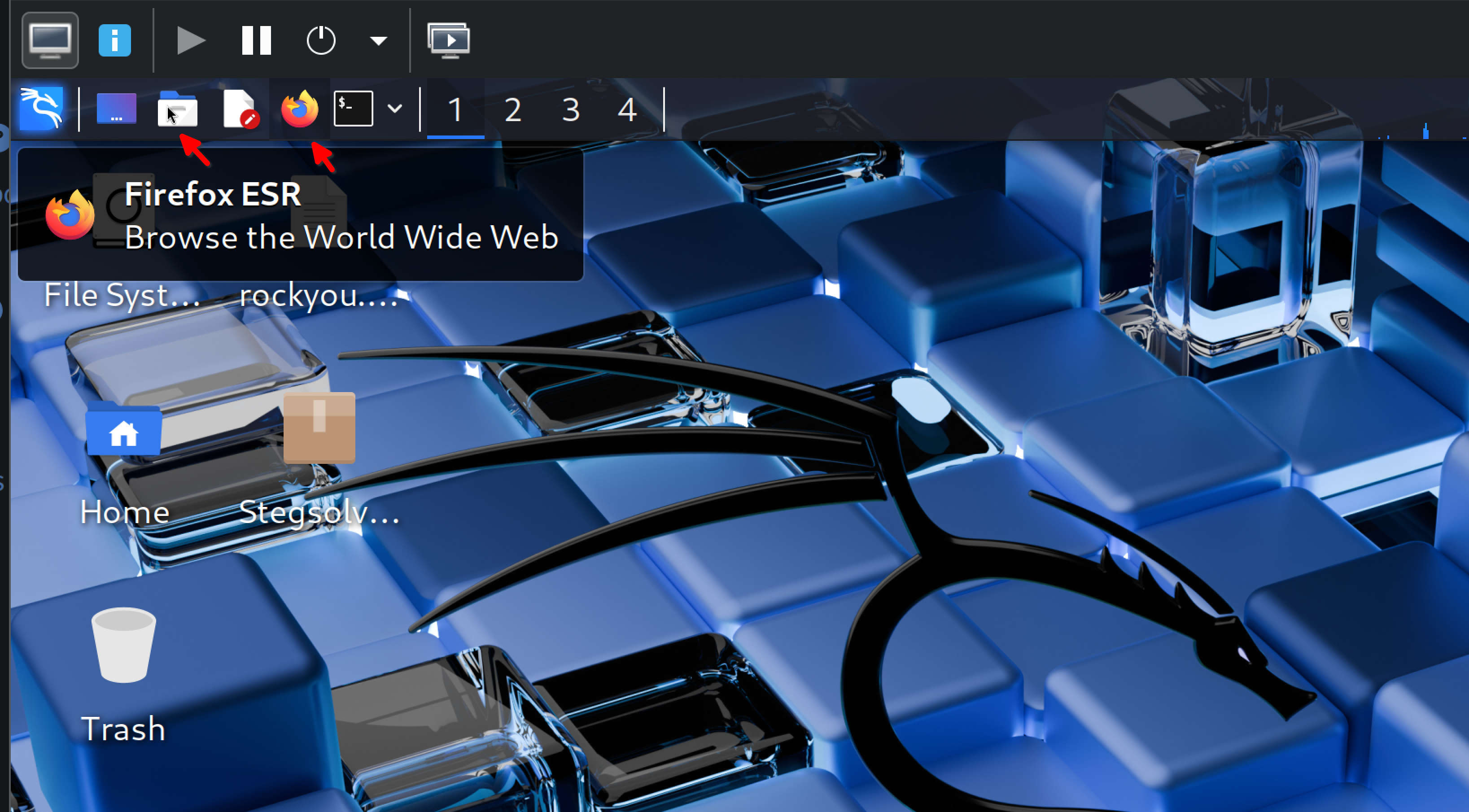Expand the terminal launcher dropdown chevron
Image resolution: width=1469 pixels, height=812 pixels.
pos(395,108)
